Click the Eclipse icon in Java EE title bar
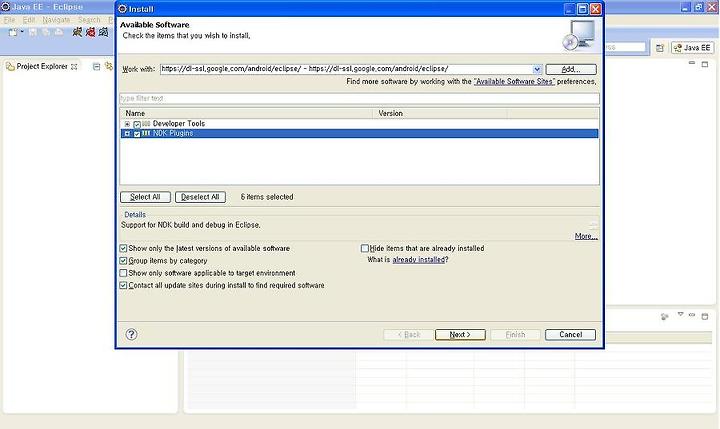 5,7
